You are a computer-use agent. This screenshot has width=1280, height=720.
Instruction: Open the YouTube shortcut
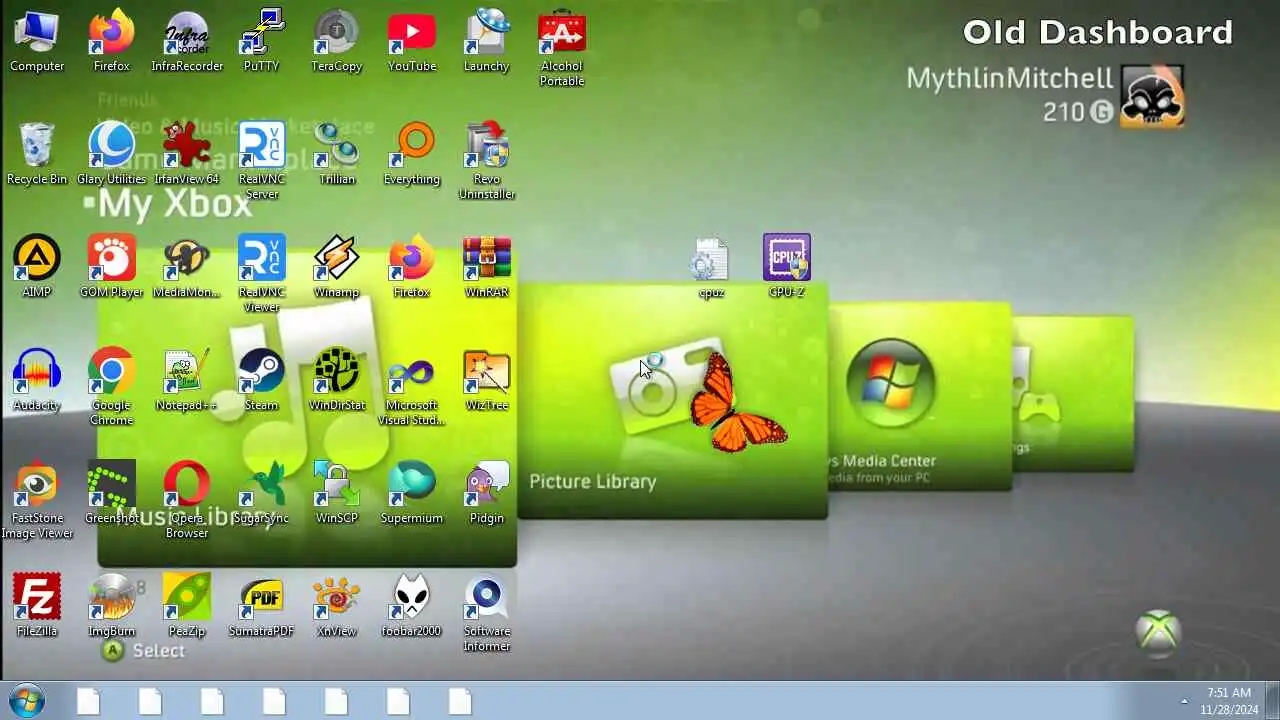click(412, 42)
